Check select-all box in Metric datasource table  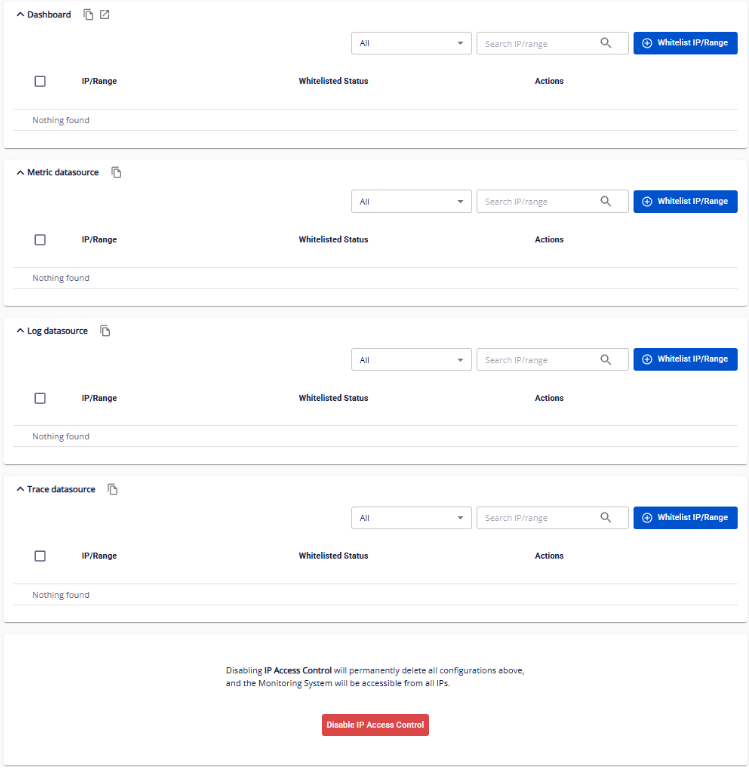coord(40,240)
